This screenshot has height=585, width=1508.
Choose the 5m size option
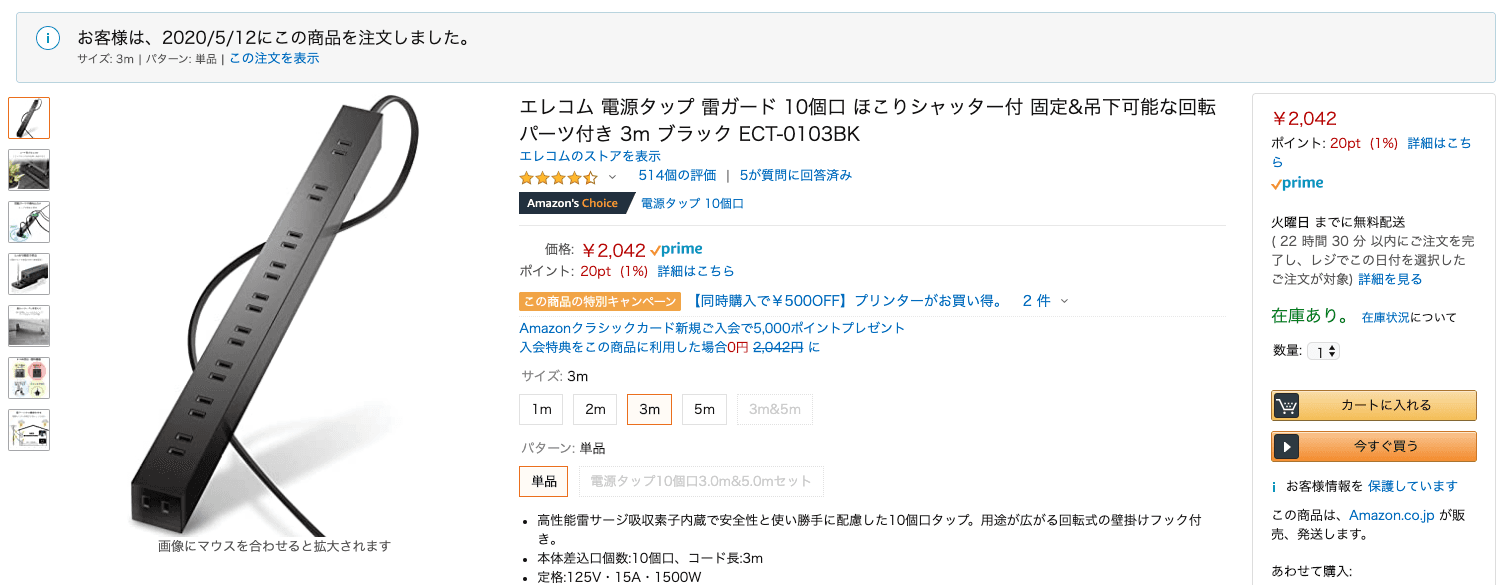704,409
